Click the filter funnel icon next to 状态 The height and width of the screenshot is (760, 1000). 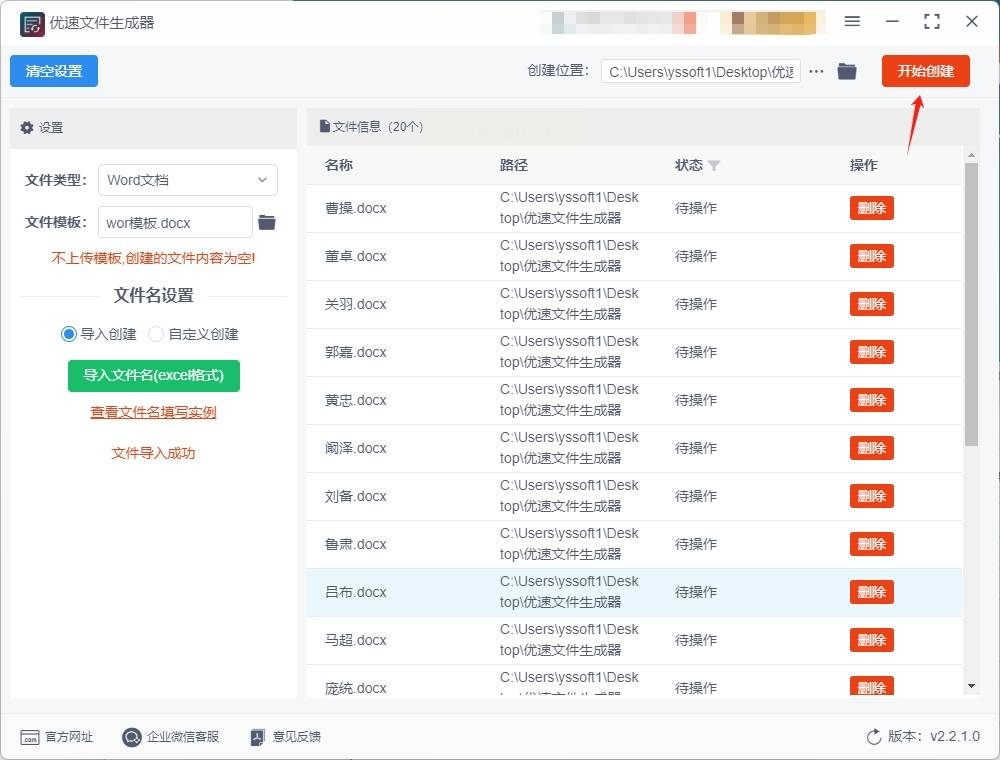(714, 166)
